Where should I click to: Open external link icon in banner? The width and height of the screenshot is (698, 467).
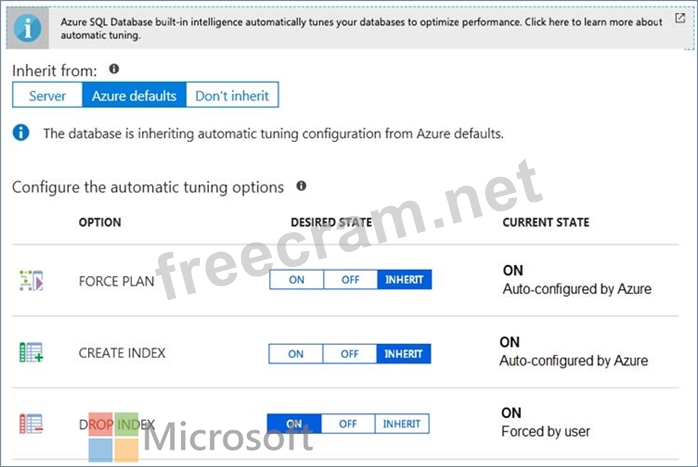681,18
